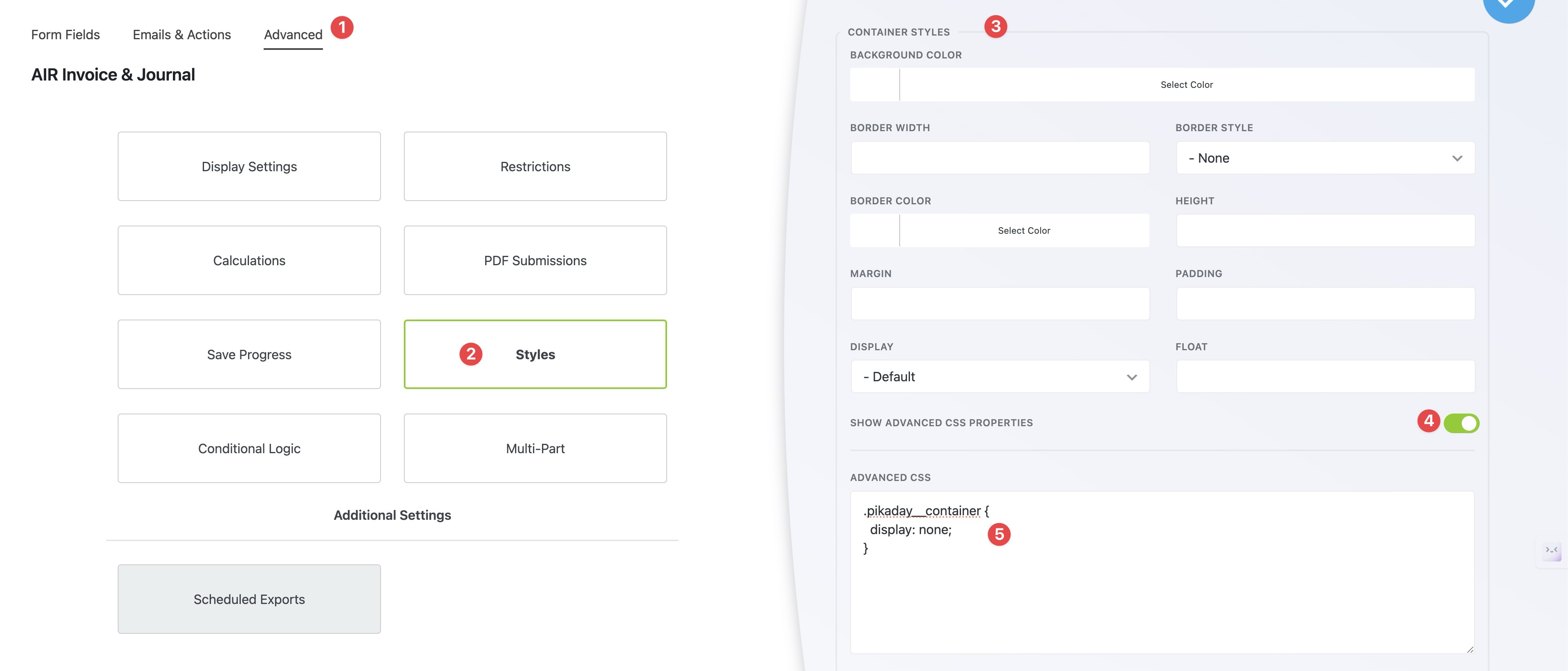
Task: Switch to the Form Fields tab
Action: pyautogui.click(x=65, y=35)
